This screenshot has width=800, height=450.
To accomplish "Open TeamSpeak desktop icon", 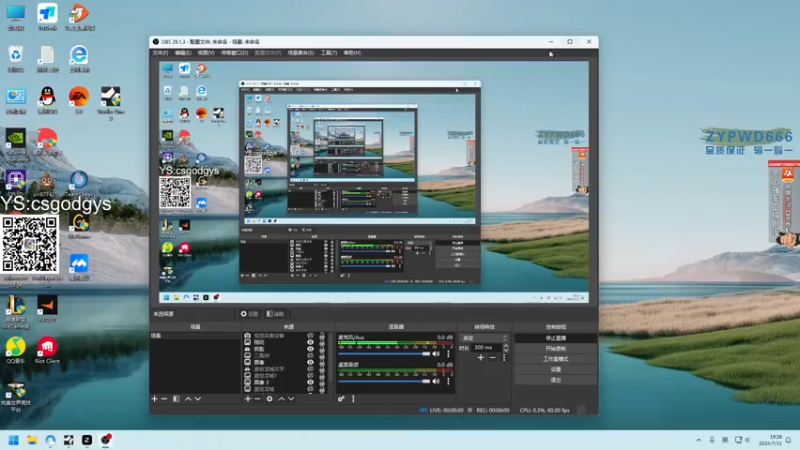I will point(79,184).
